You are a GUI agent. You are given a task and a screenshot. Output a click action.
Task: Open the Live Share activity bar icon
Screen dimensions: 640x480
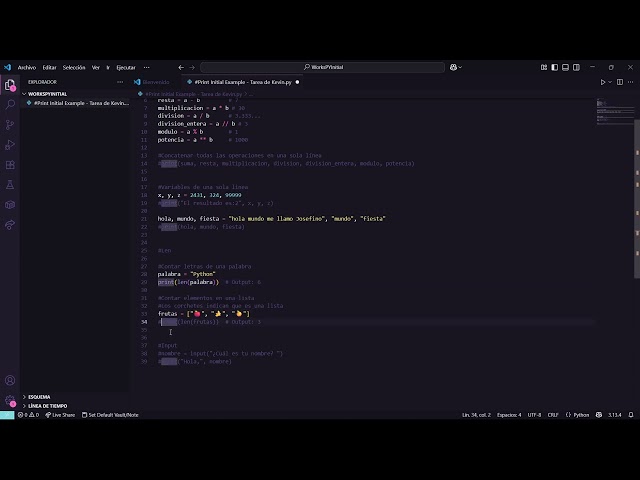tap(10, 224)
